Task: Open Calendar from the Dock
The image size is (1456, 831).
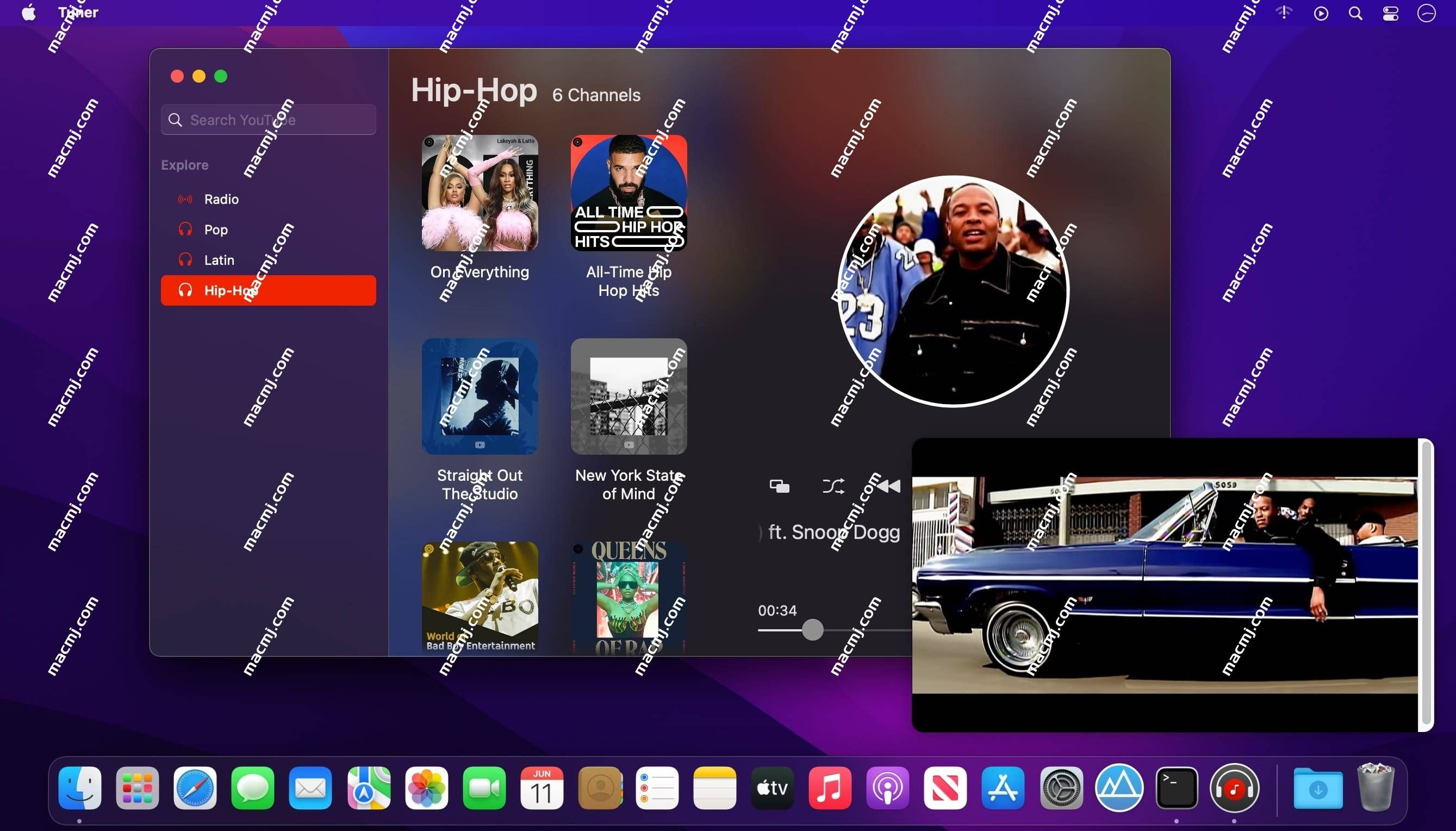Action: [542, 787]
